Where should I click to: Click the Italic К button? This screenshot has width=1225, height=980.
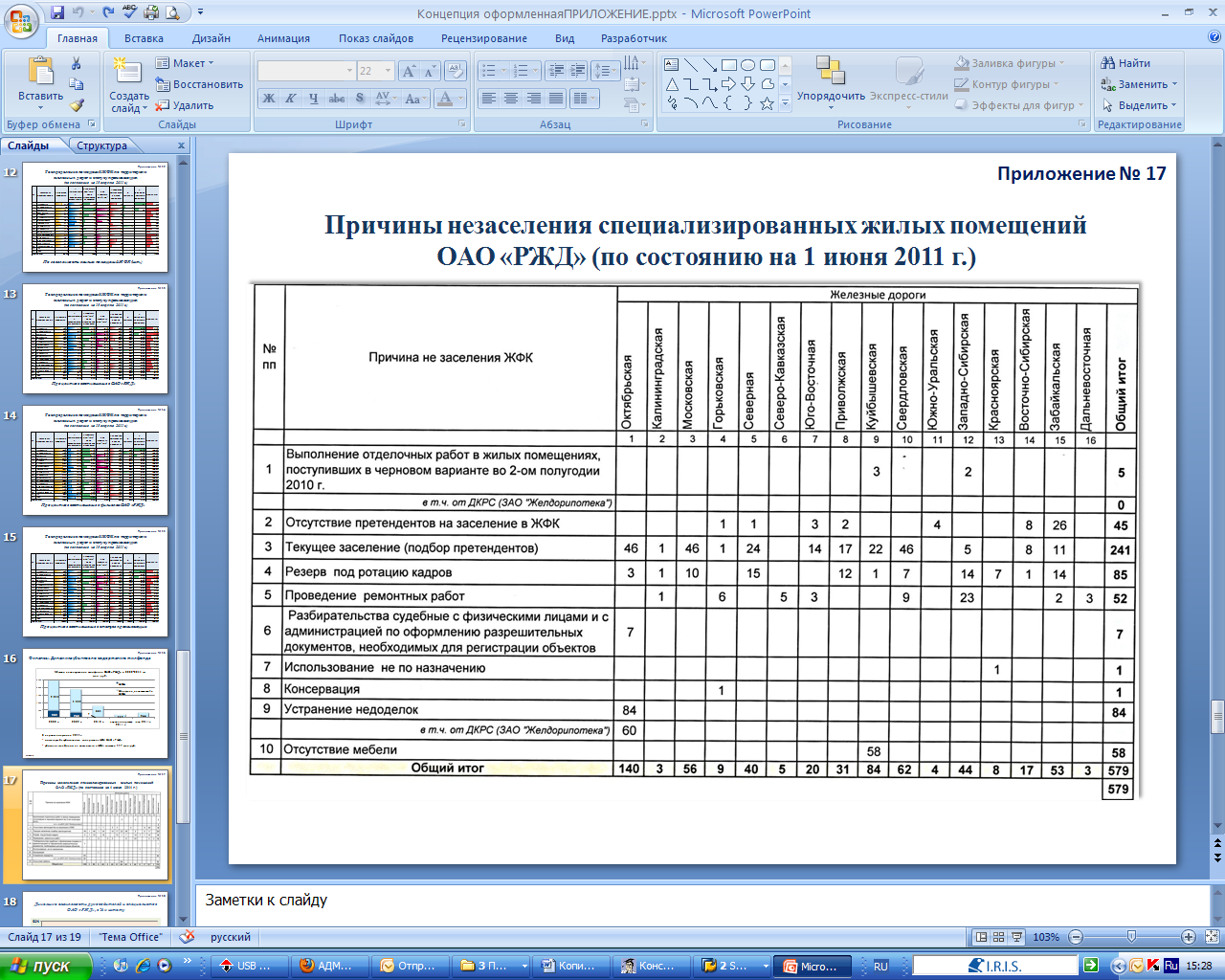tap(290, 99)
